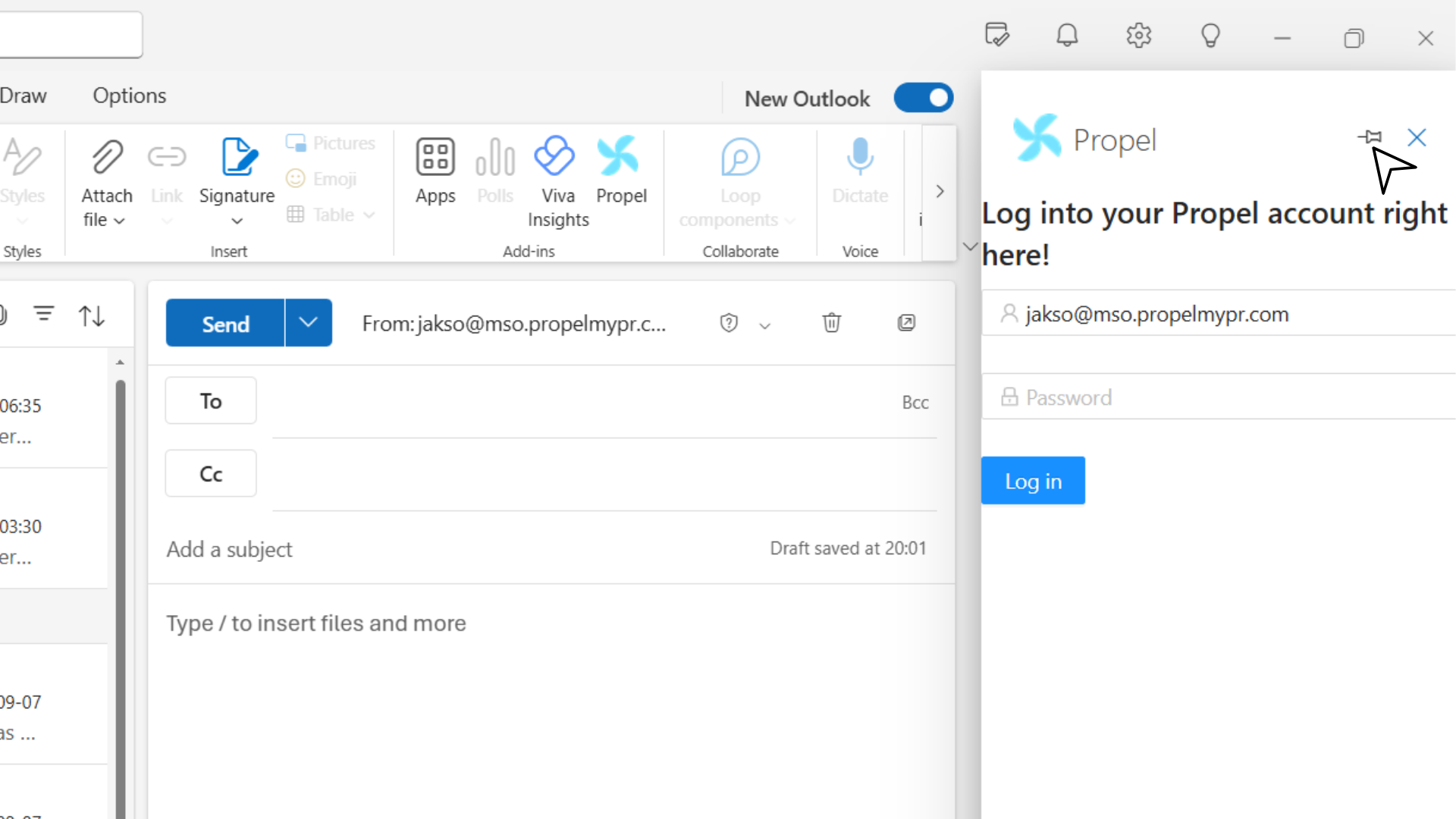Expand the sensitivity options chevron

coord(764,325)
